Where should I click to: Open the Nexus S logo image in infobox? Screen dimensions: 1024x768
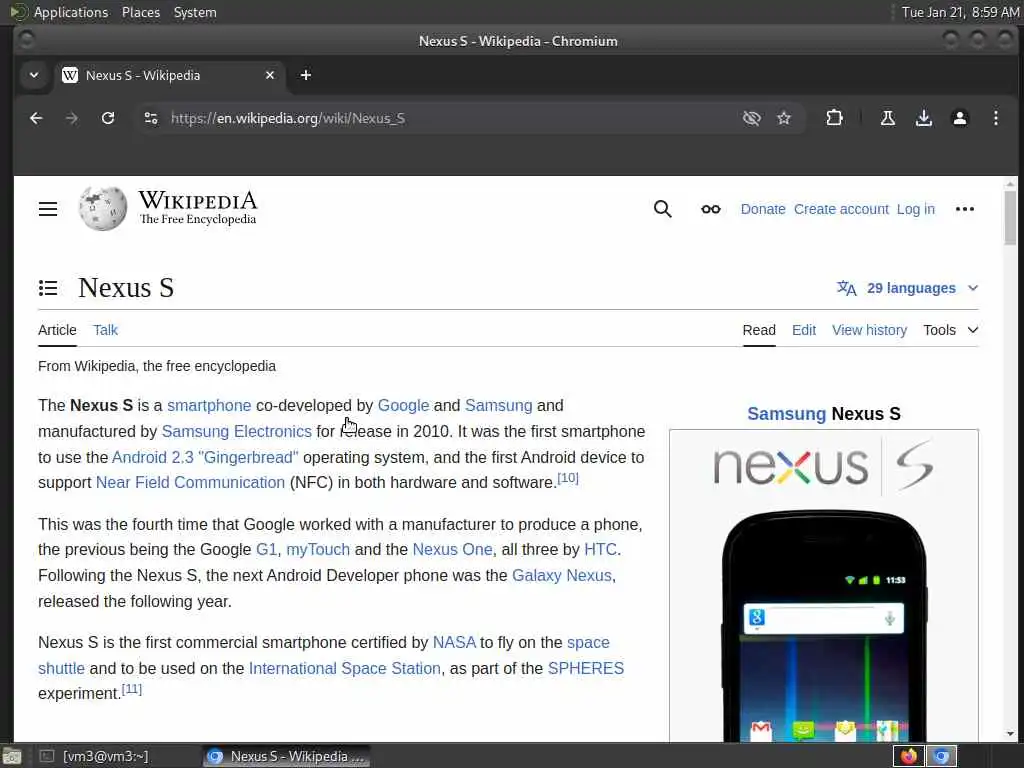[x=824, y=466]
